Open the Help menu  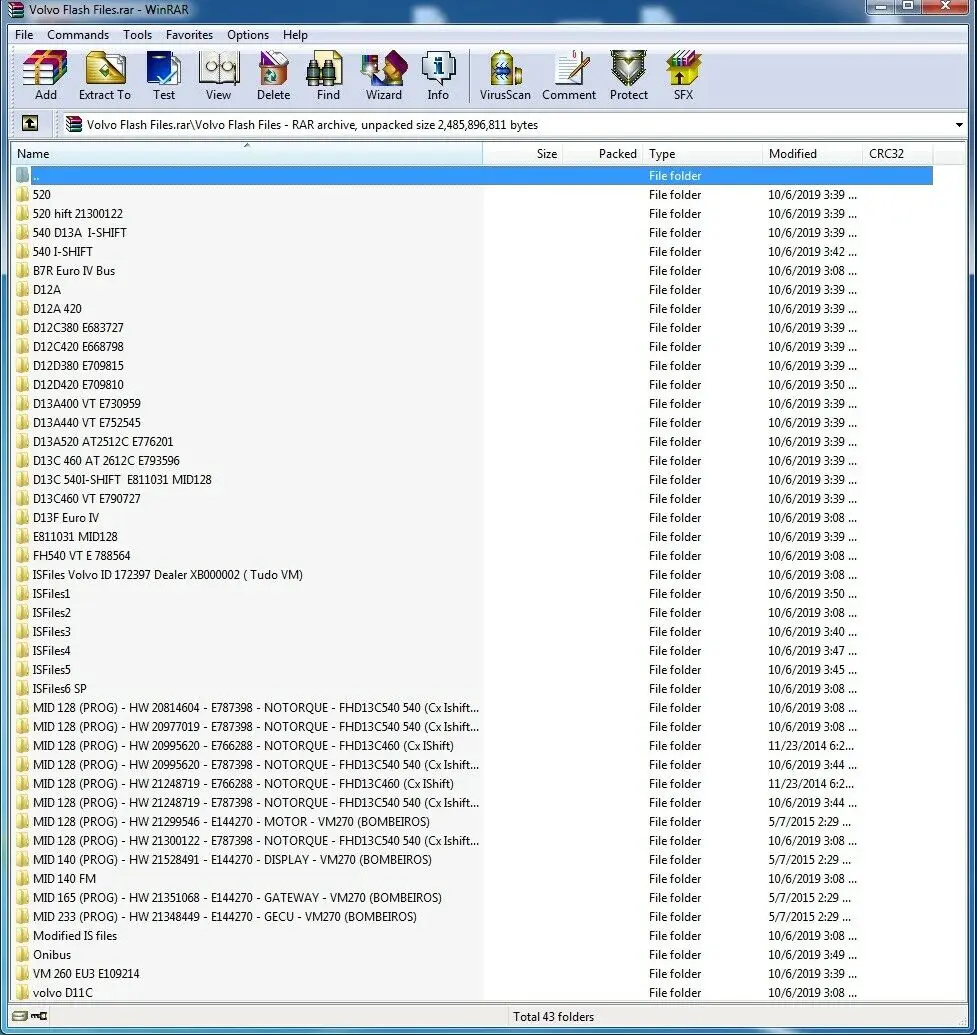click(295, 34)
